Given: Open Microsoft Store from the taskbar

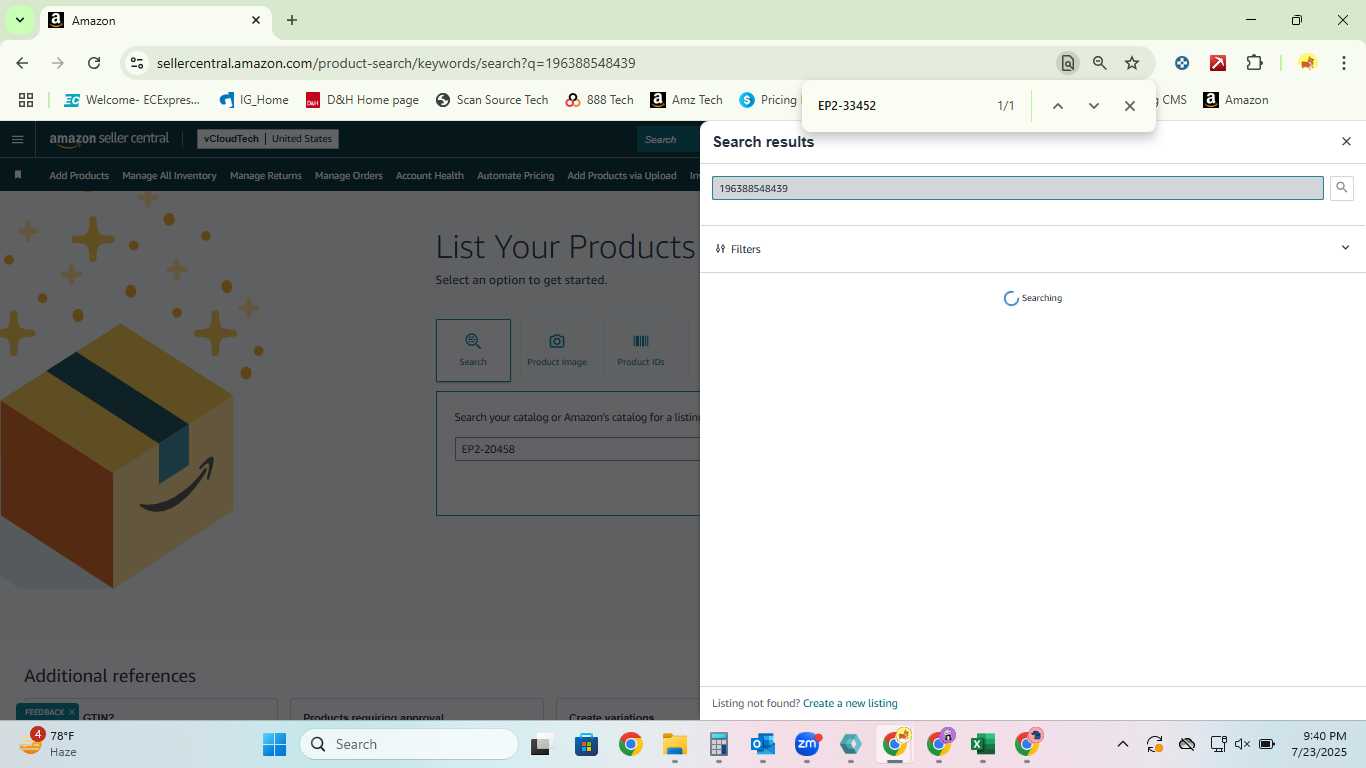Looking at the screenshot, I should point(586,744).
